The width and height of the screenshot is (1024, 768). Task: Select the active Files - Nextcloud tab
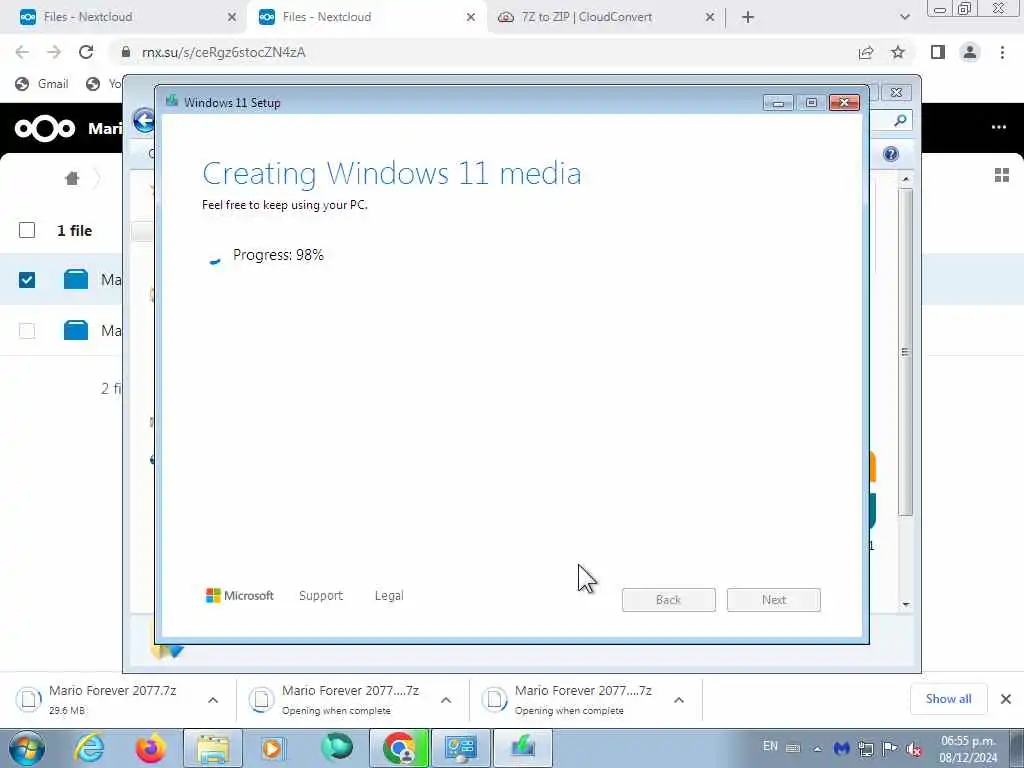[x=366, y=17]
